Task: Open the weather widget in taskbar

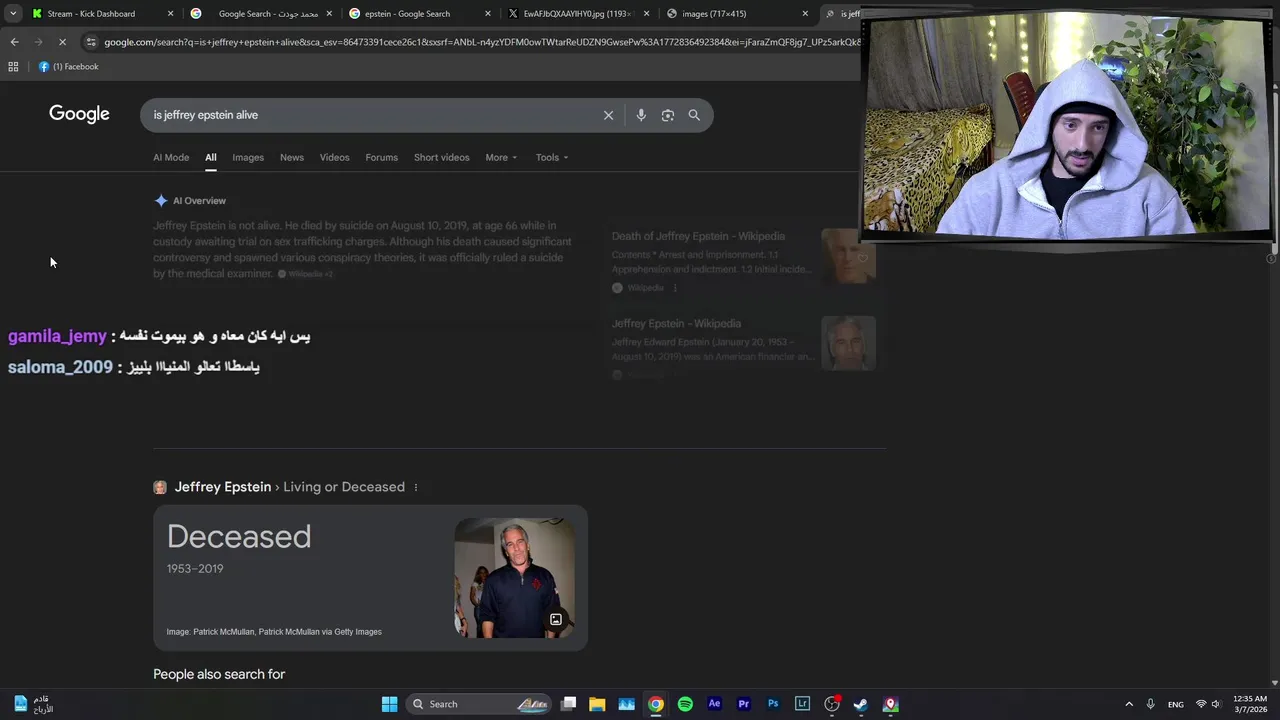Action: [x=32, y=704]
